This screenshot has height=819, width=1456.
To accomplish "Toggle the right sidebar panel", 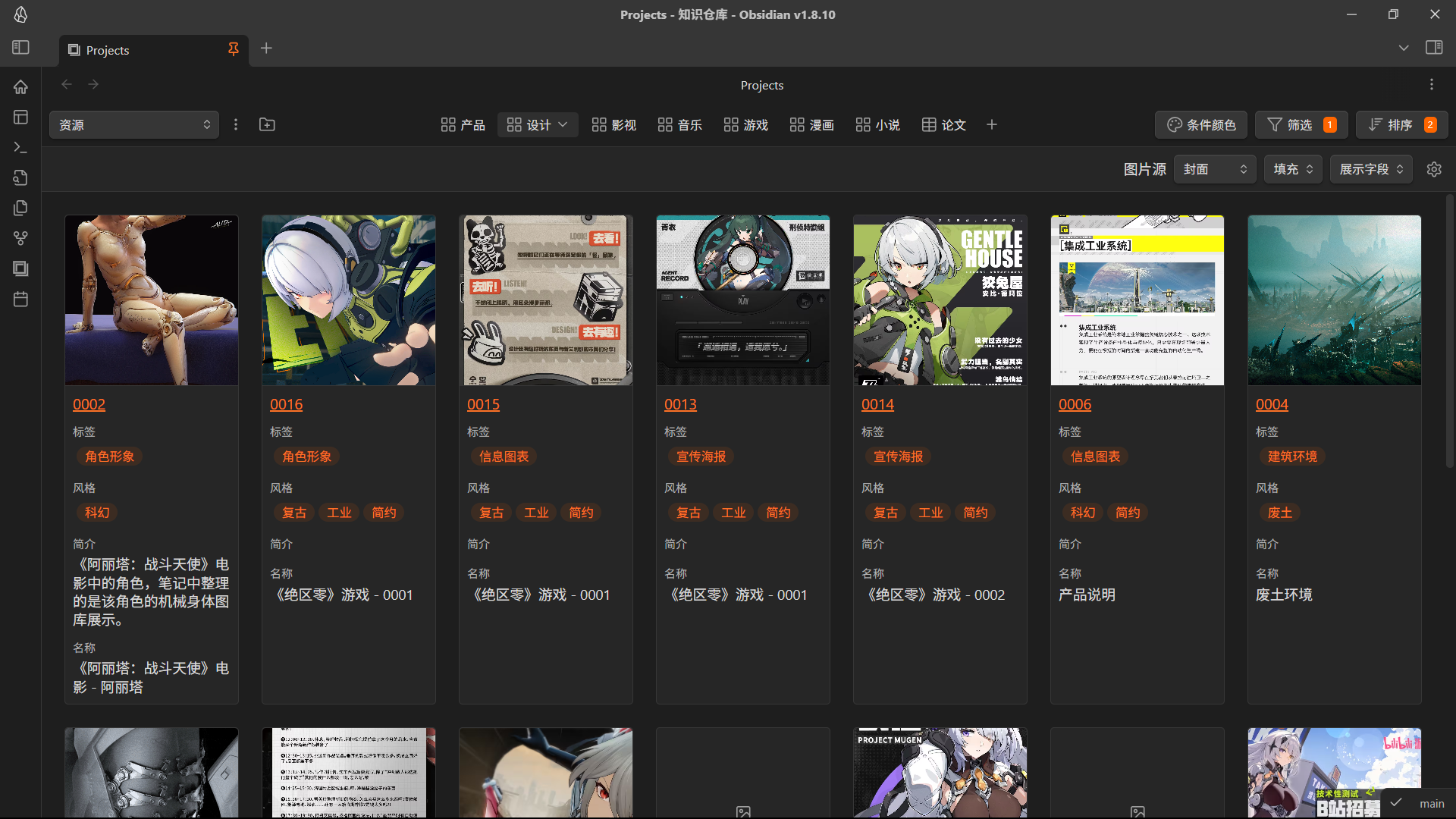I will pos(1433,47).
